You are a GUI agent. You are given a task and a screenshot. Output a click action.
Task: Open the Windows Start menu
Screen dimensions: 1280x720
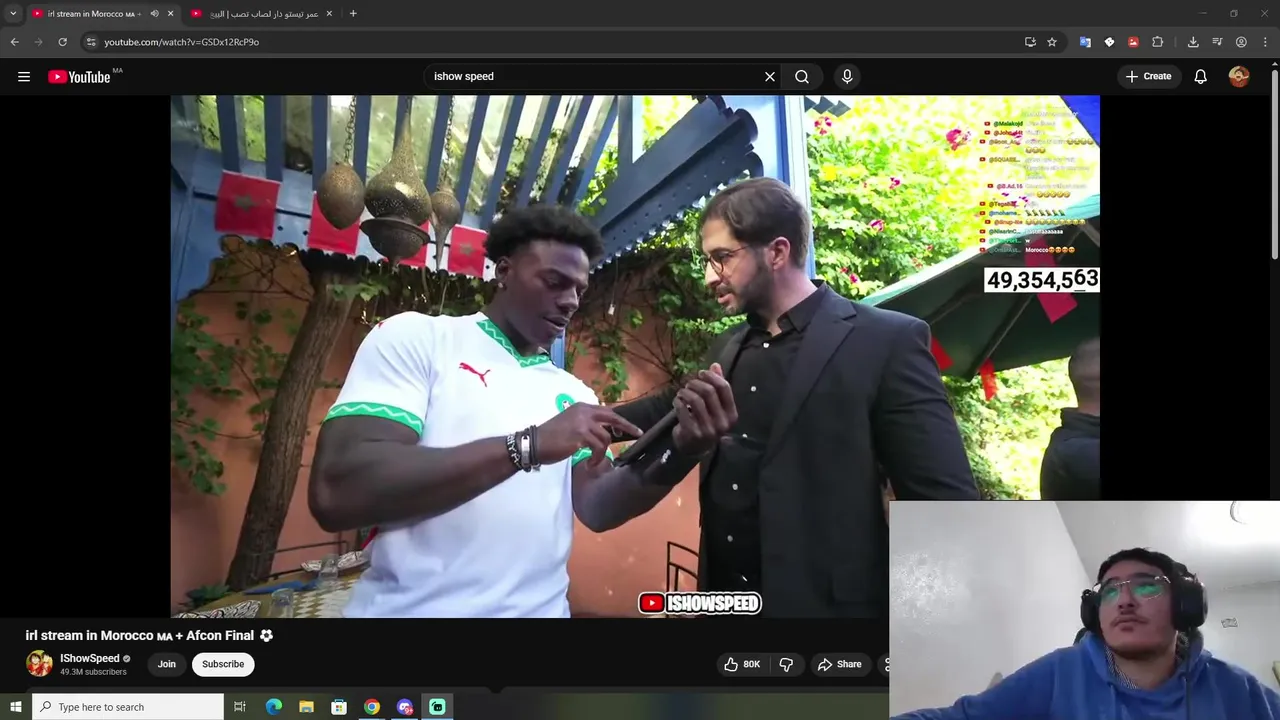tap(15, 707)
